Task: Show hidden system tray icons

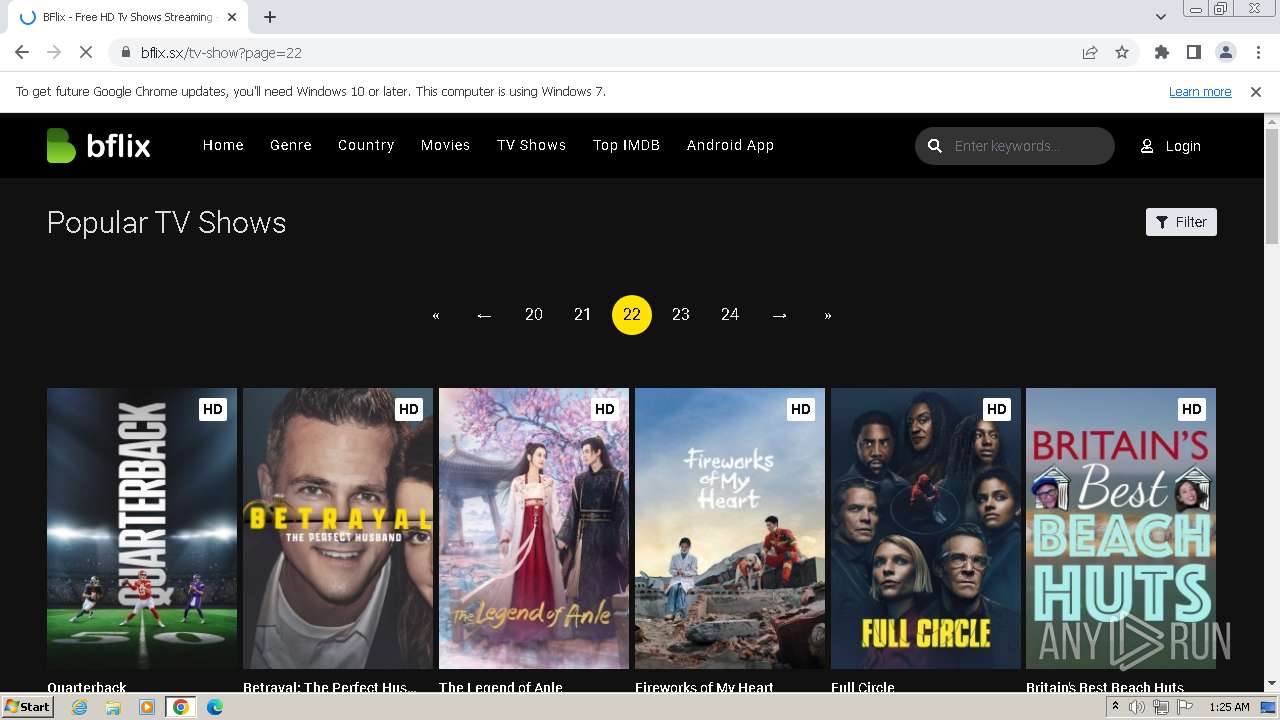Action: (x=1115, y=707)
